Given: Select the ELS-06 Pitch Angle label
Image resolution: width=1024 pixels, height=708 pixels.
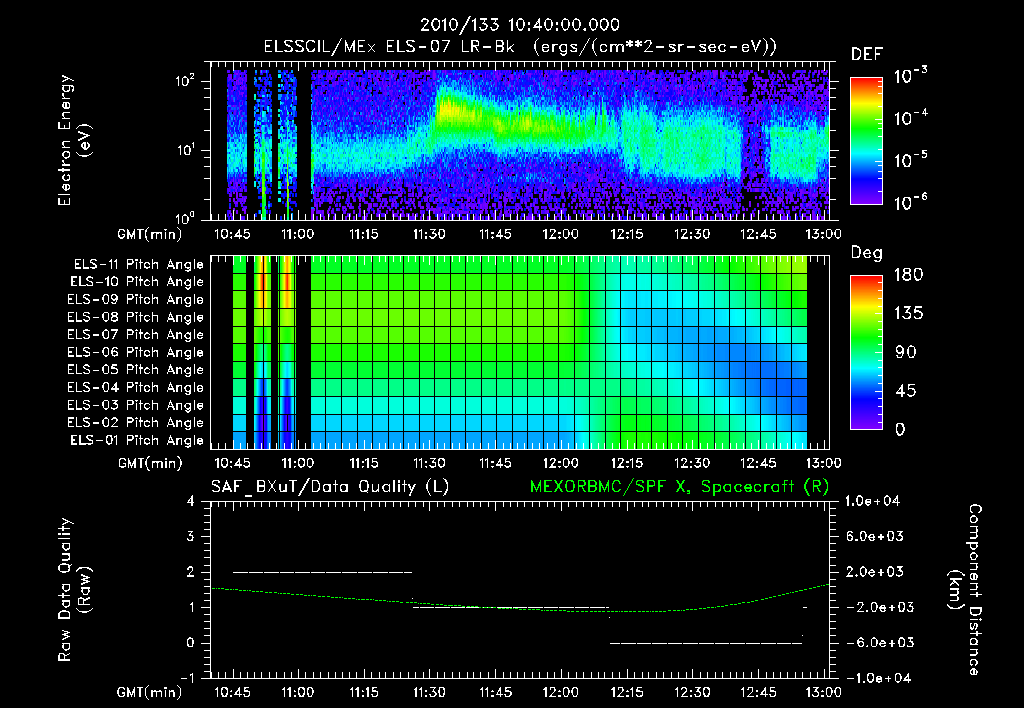Looking at the screenshot, I should 136,352.
